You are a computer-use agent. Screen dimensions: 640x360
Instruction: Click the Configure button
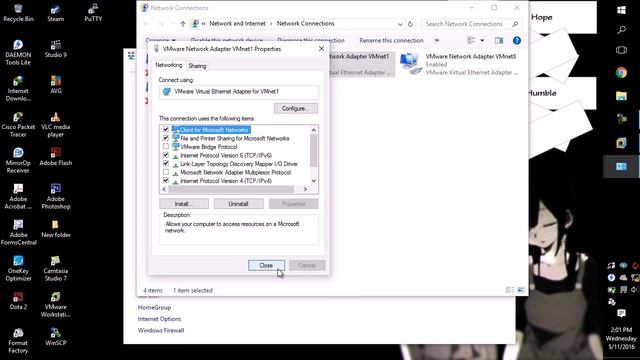click(x=296, y=108)
